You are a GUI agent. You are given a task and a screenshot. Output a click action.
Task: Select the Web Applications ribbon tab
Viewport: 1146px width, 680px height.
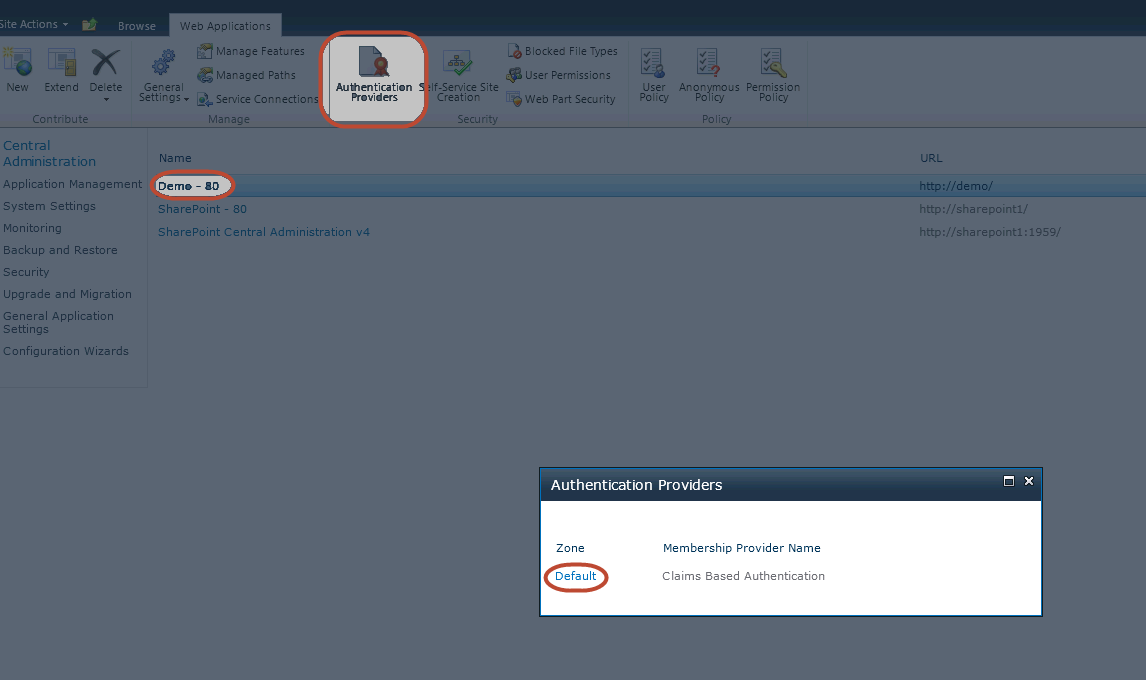click(x=225, y=25)
